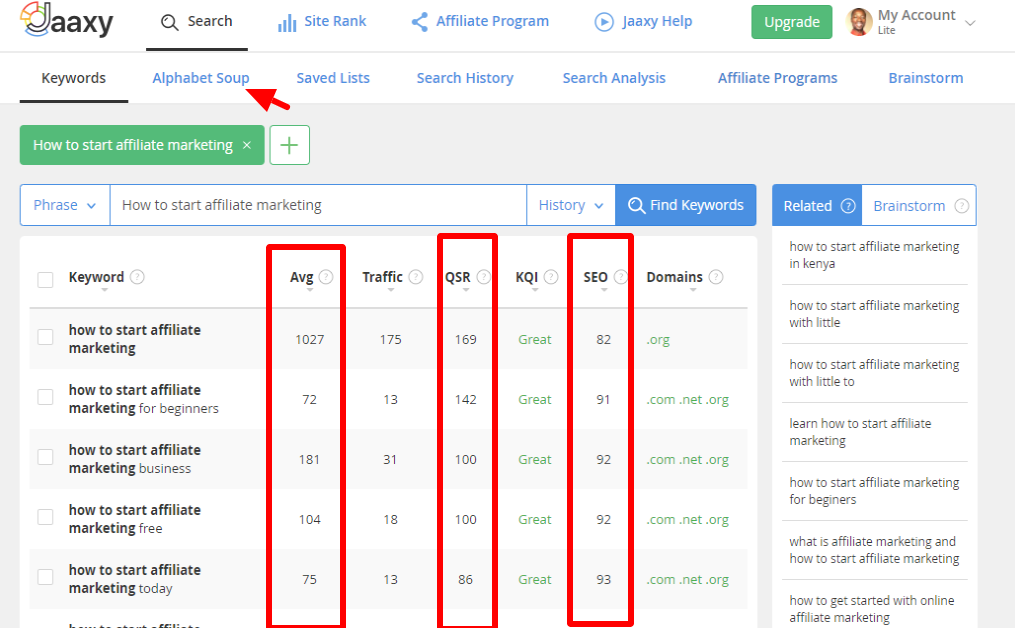Click related keyword 'how to start affiliate marketing in kenya'
This screenshot has width=1015, height=628.
pyautogui.click(x=874, y=255)
